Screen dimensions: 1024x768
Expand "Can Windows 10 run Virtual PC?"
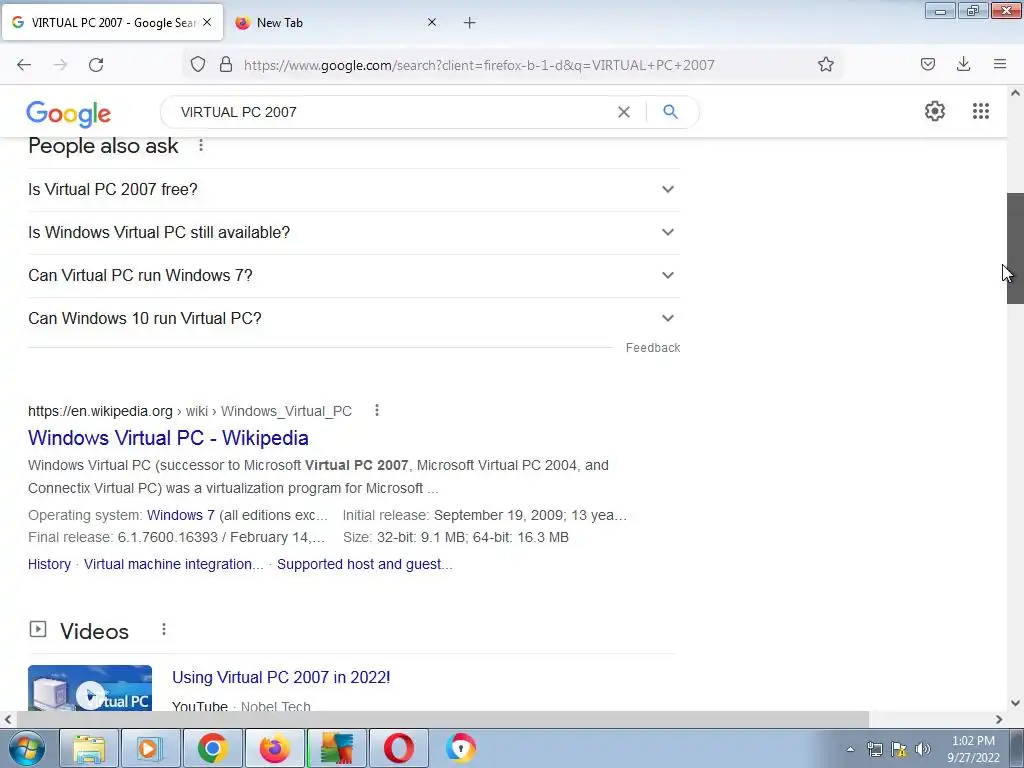tap(354, 319)
